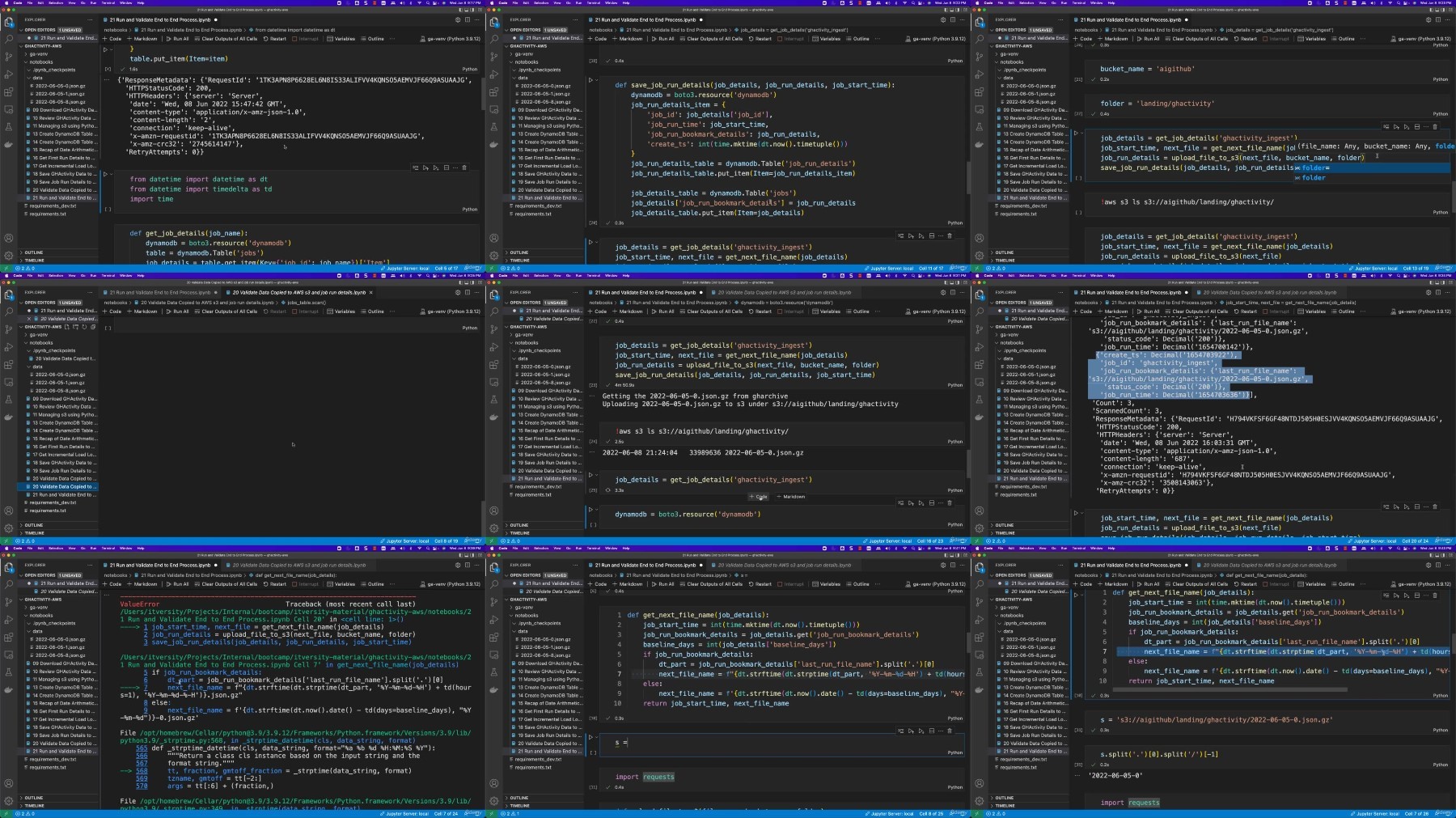Viewport: 1456px width, 818px height.
Task: Open Explorer more actions in highlighted job_id output window
Action: 1061,292
